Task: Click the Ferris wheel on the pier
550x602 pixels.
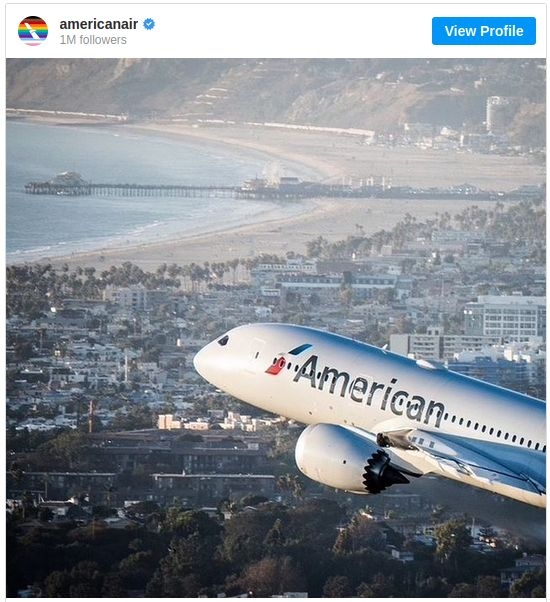Action: [273, 173]
